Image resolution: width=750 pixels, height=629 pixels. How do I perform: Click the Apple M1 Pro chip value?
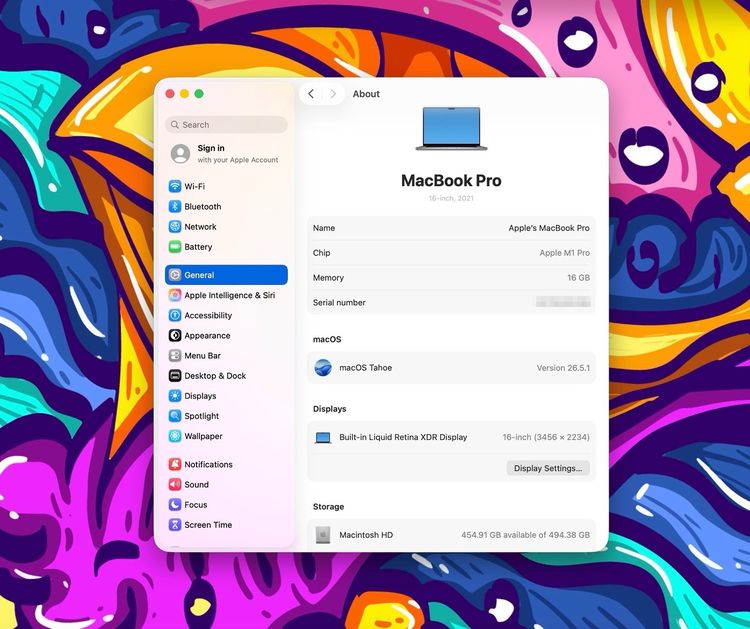pos(564,253)
